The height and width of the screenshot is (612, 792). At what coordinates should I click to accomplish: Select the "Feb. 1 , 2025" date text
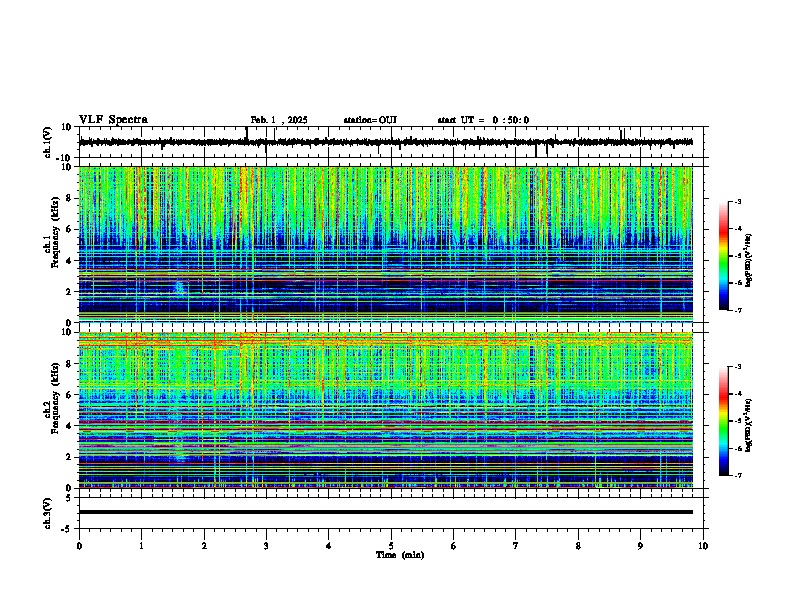[279, 120]
